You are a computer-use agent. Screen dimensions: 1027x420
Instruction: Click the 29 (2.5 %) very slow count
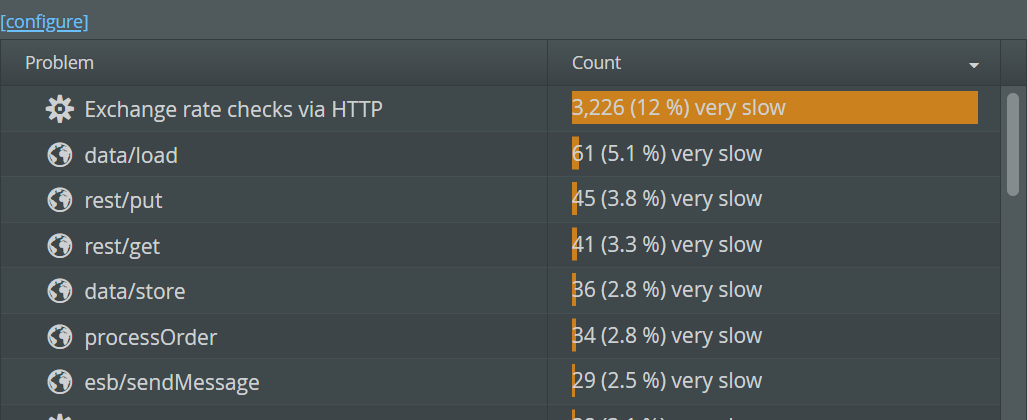[667, 381]
